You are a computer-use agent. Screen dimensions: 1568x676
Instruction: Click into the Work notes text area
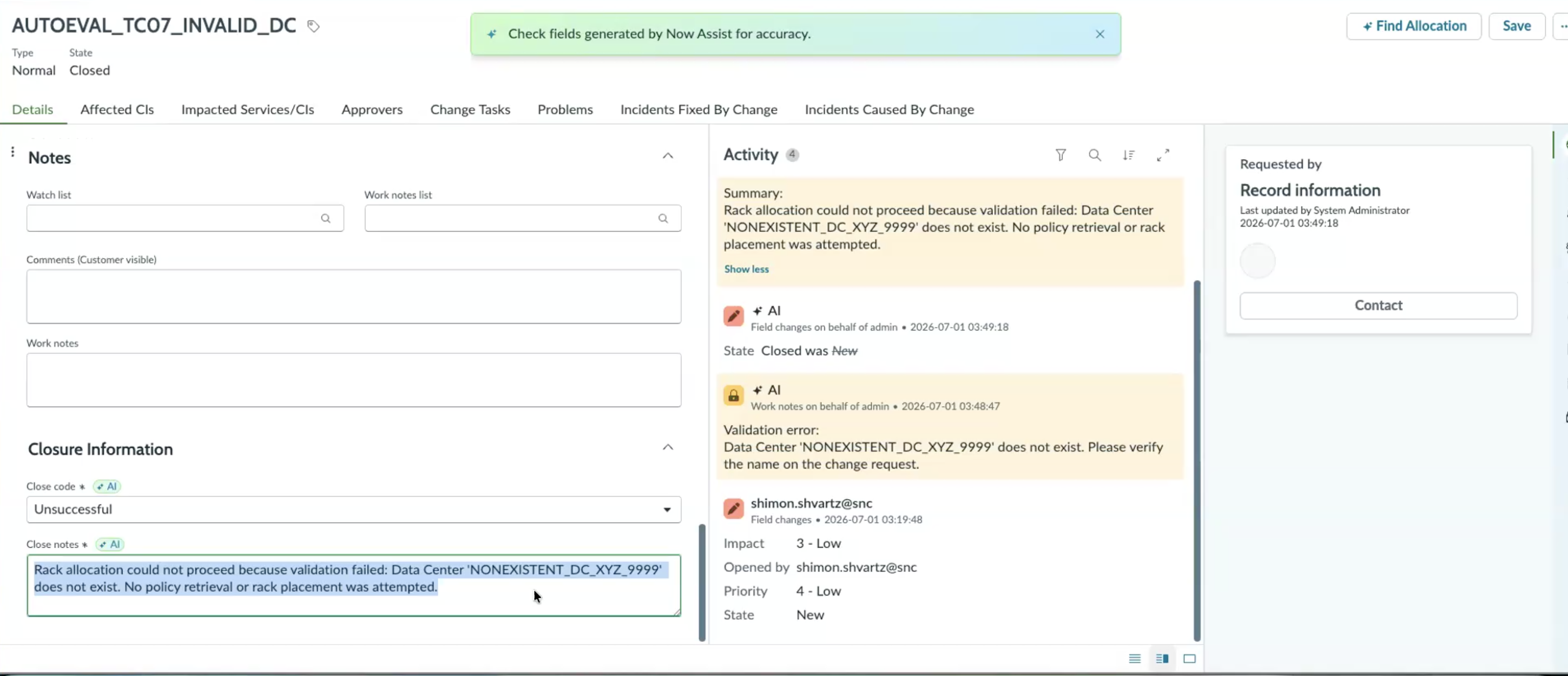(354, 380)
